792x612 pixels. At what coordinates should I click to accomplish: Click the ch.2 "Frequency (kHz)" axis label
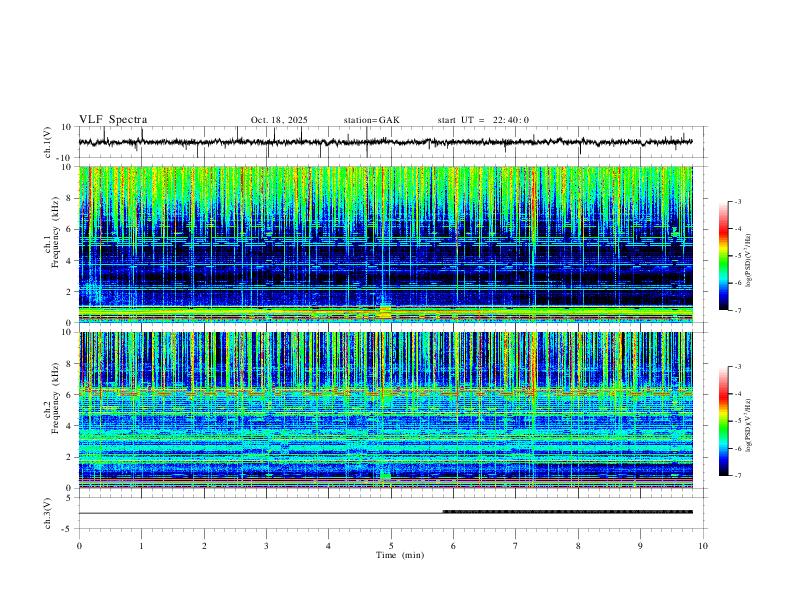coord(55,398)
